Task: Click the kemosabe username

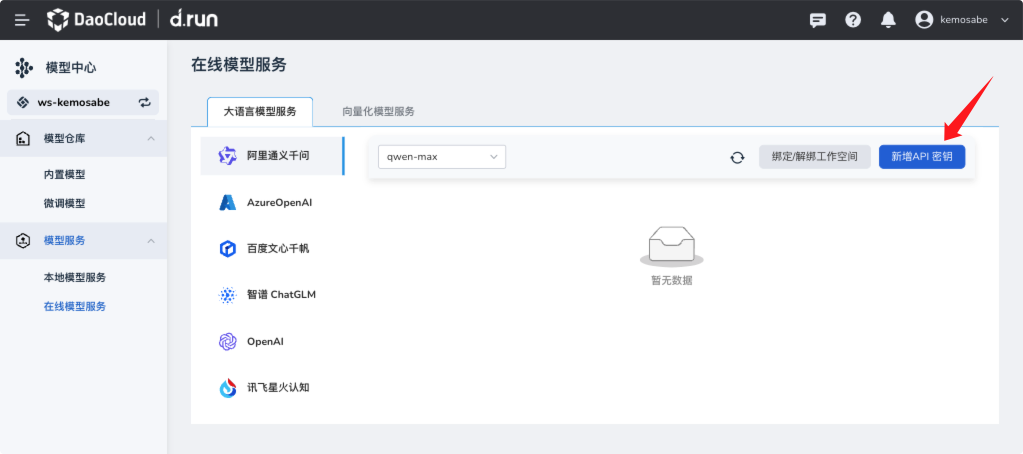Action: pos(966,20)
